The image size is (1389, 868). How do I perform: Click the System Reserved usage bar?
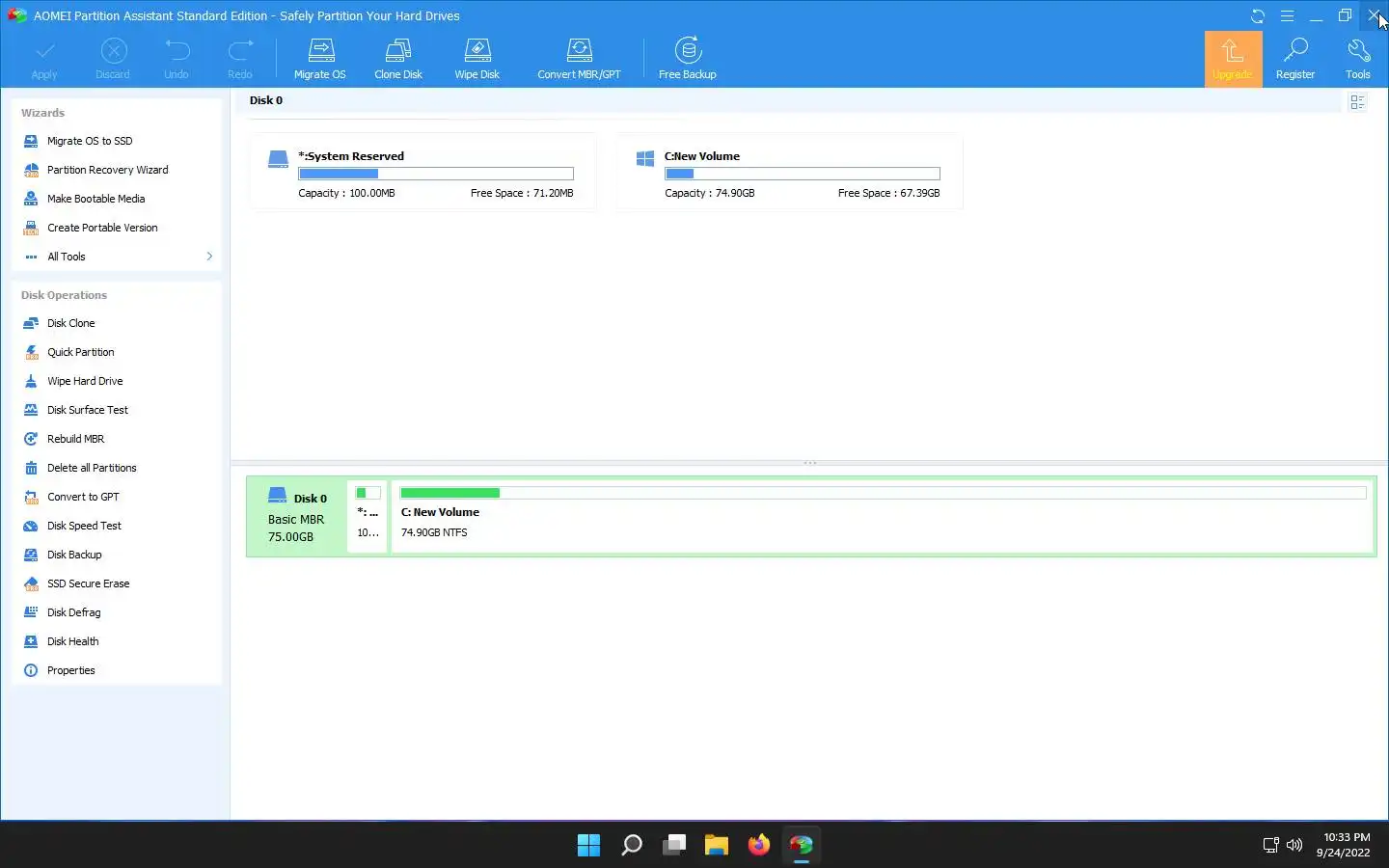coord(436,174)
